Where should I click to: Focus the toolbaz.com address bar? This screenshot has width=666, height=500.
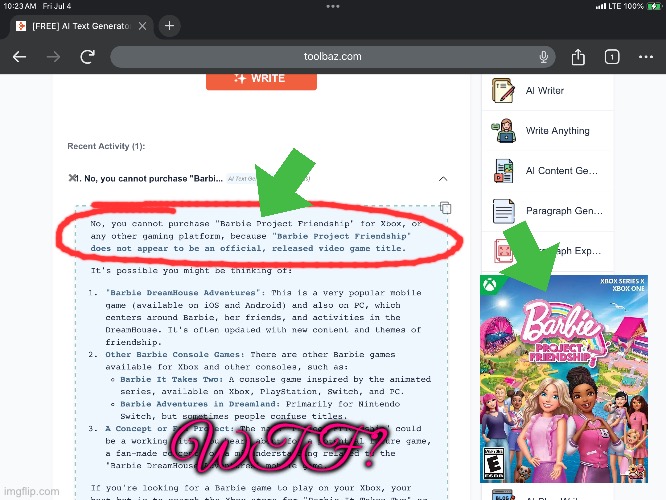tap(333, 56)
